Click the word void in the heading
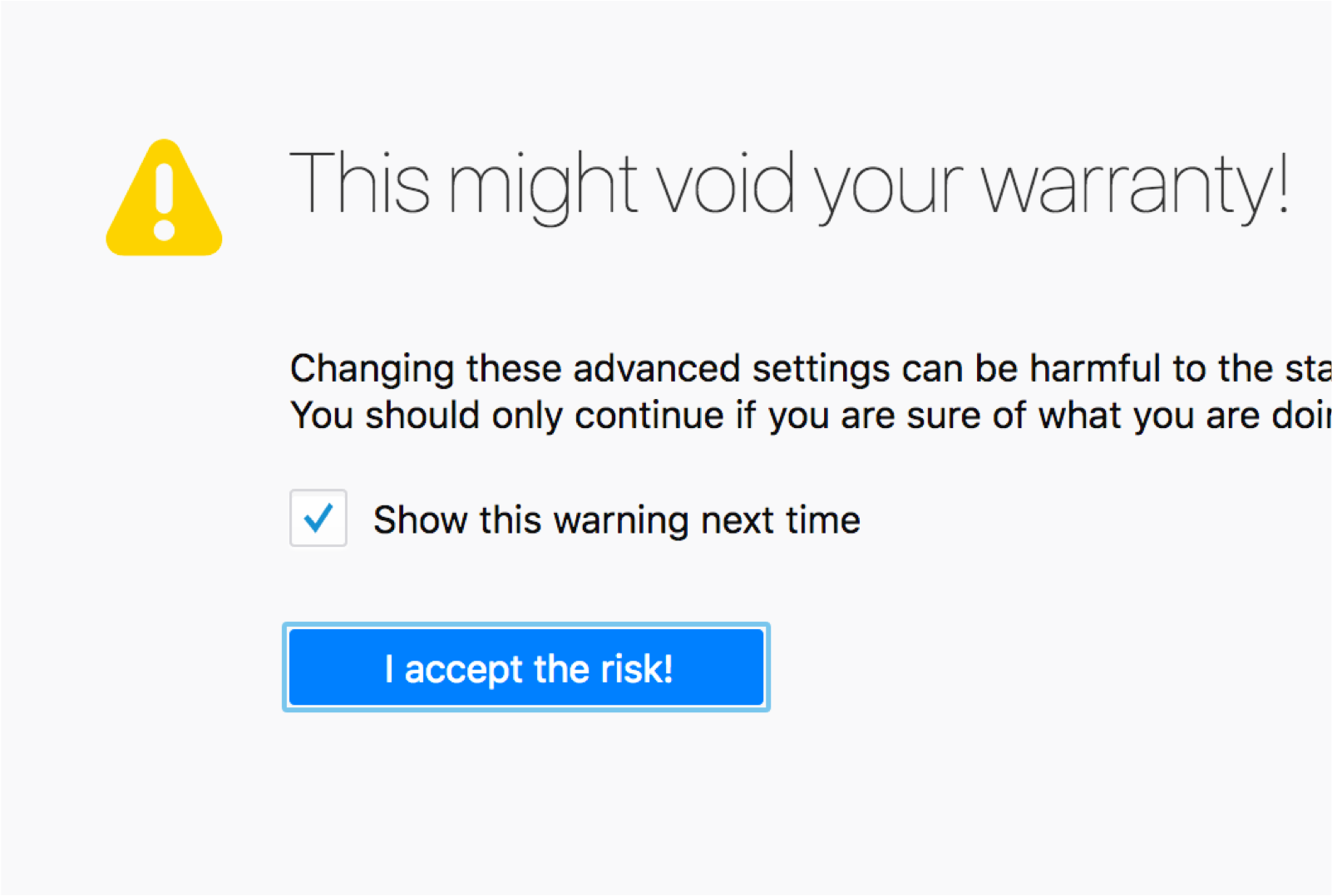This screenshot has height=896, width=1332. [x=727, y=183]
